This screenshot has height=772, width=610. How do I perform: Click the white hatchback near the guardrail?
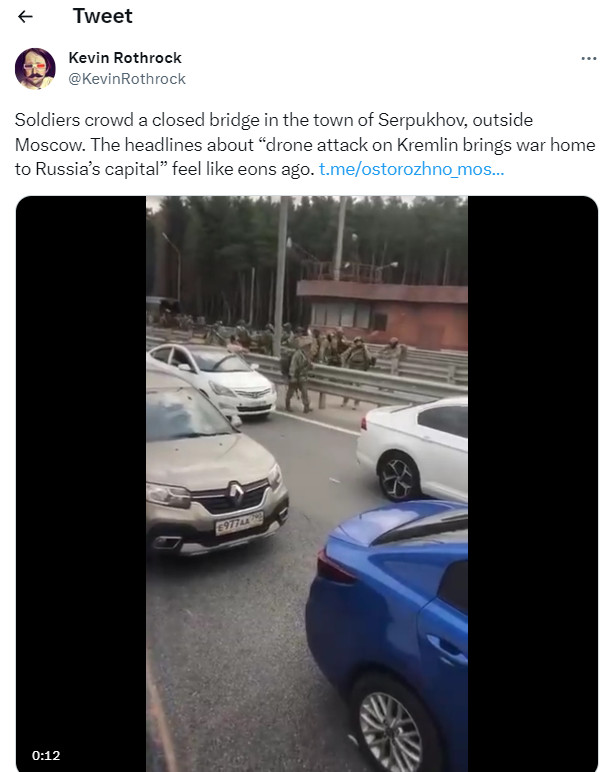212,378
